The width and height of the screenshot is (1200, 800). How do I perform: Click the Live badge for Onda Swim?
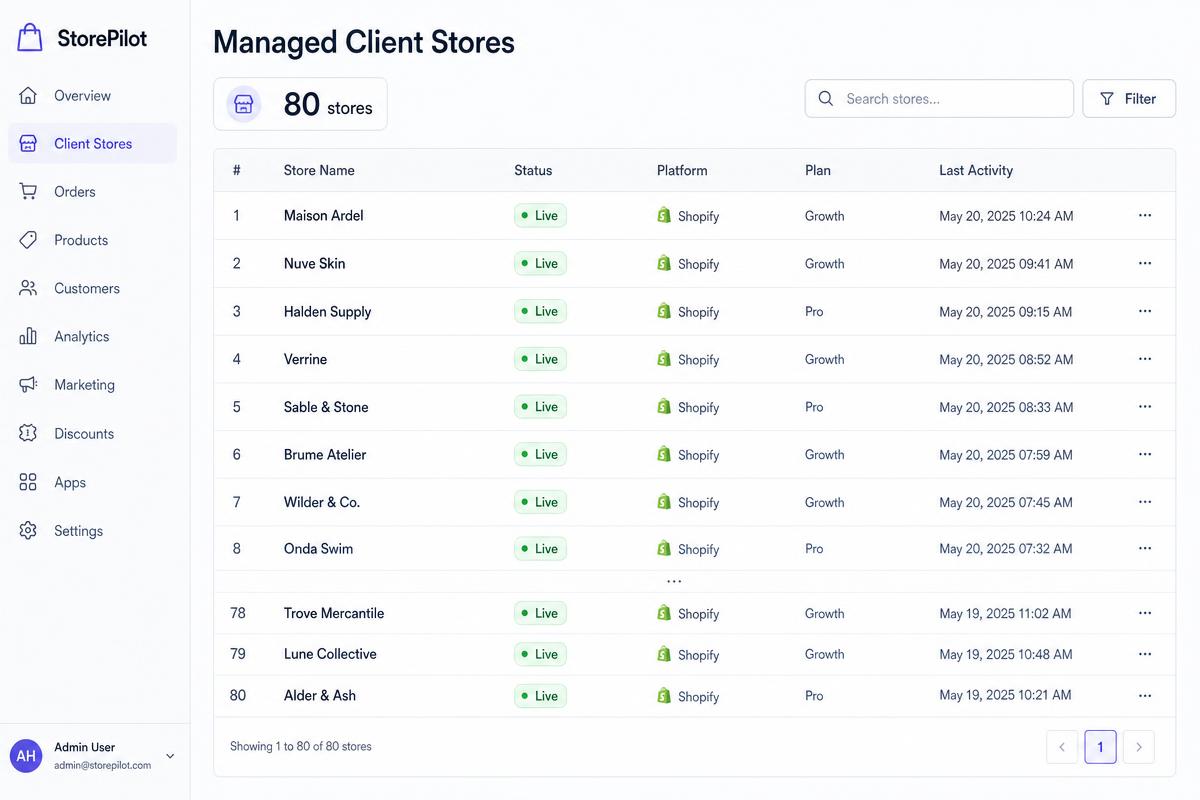[x=540, y=548]
